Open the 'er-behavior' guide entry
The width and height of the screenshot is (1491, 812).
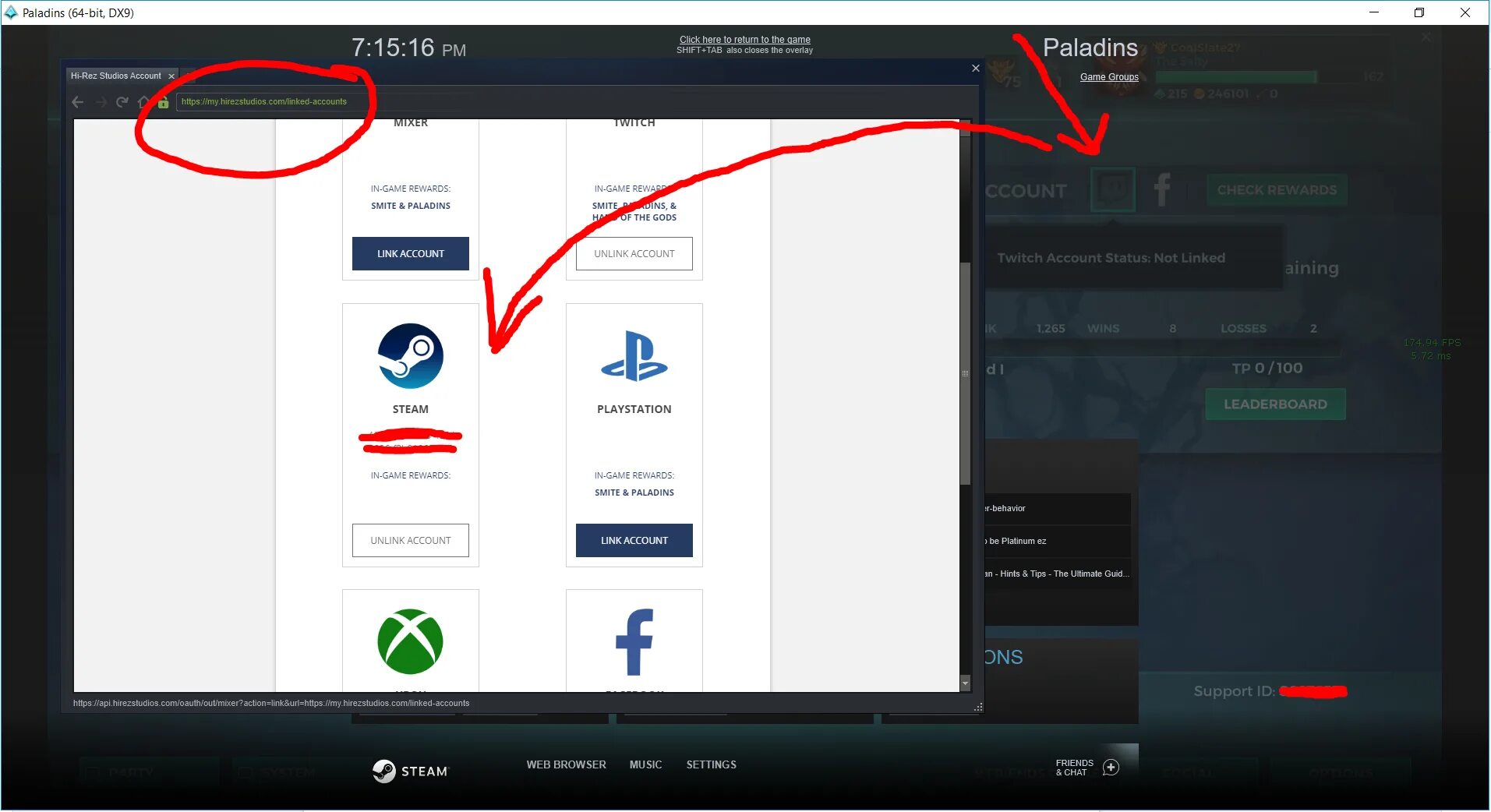click(1057, 509)
